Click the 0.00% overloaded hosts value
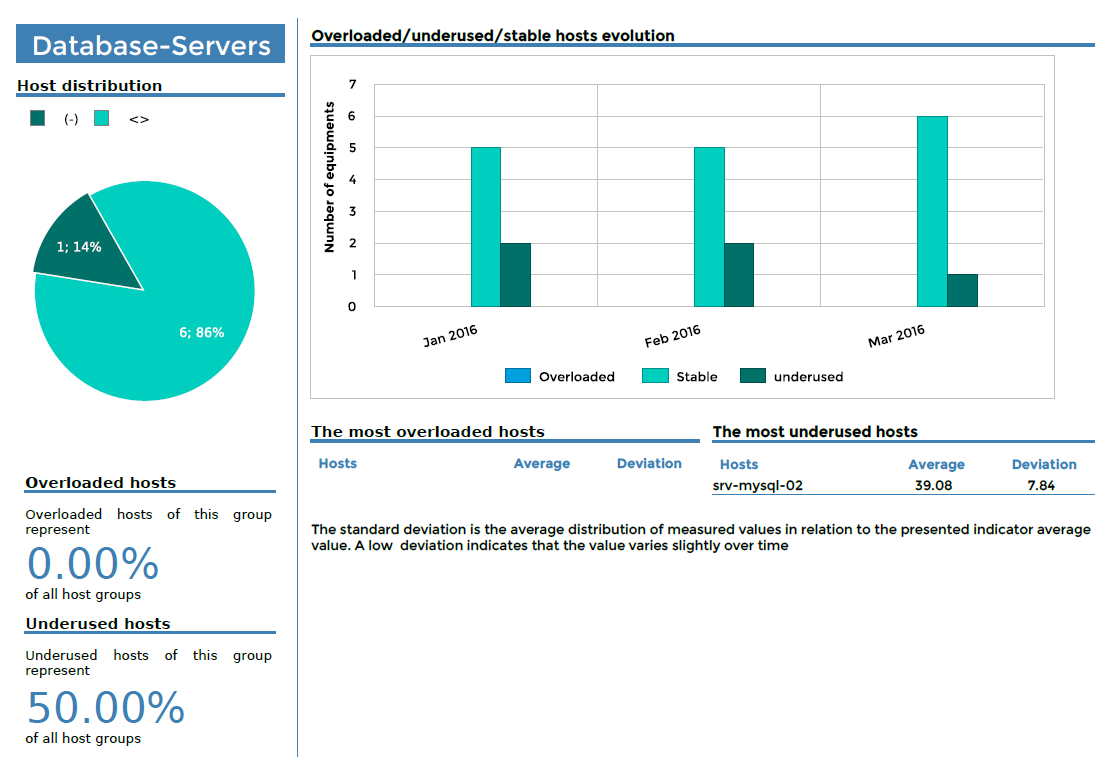This screenshot has height=772, width=1110. [93, 564]
